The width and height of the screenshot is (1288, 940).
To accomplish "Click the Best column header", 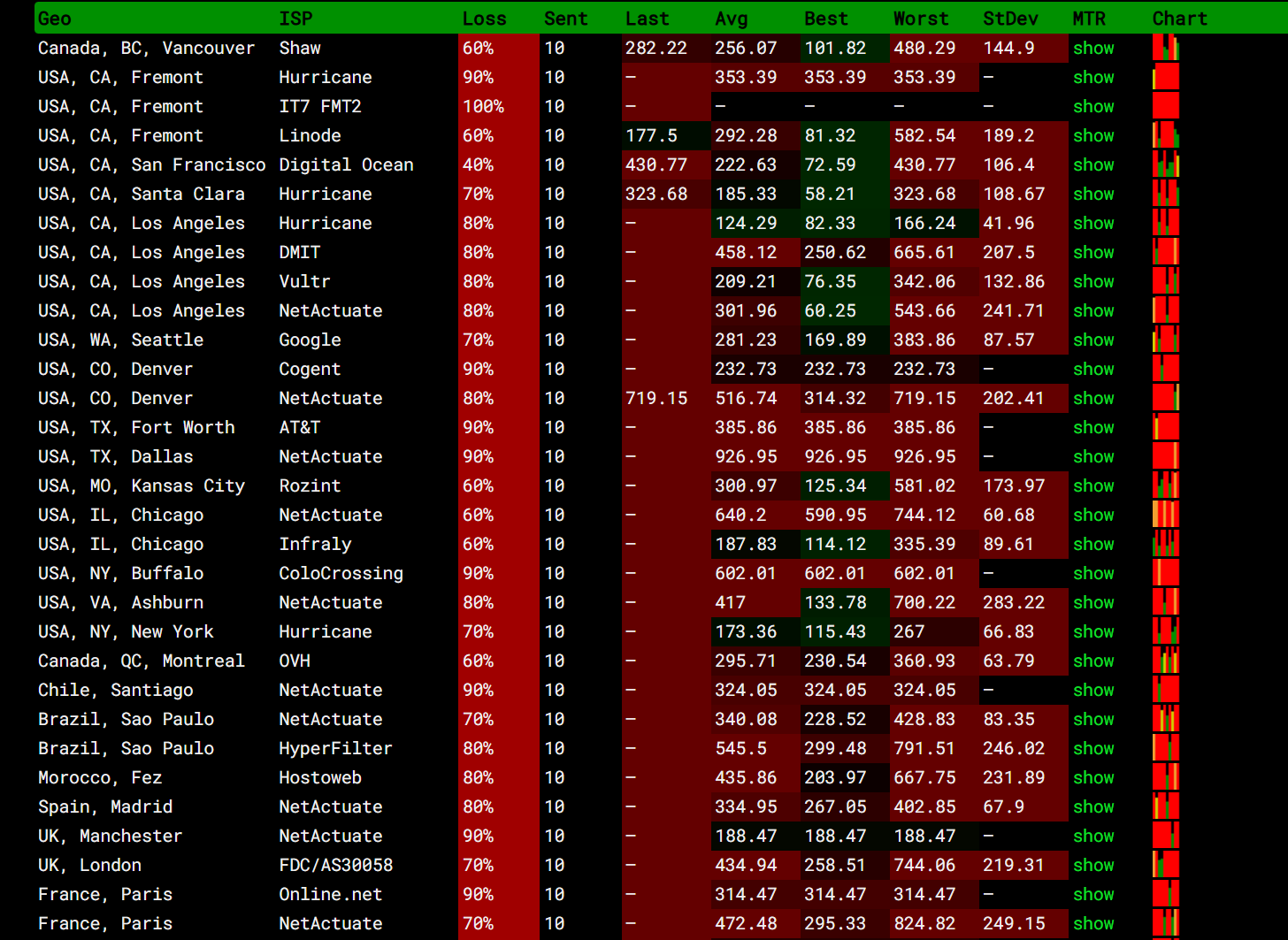I will [826, 19].
